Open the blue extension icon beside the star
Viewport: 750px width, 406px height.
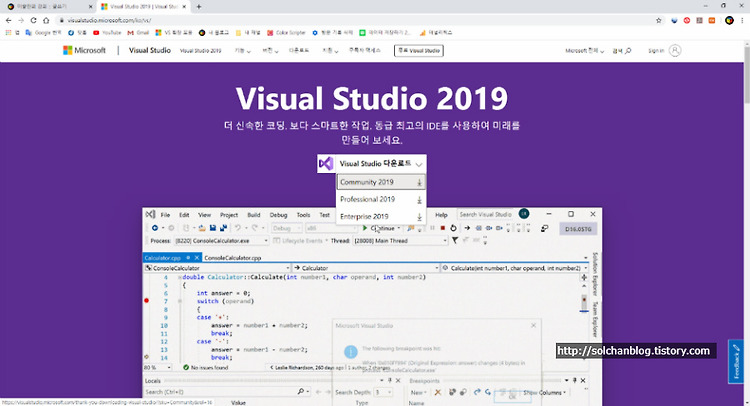tap(674, 20)
